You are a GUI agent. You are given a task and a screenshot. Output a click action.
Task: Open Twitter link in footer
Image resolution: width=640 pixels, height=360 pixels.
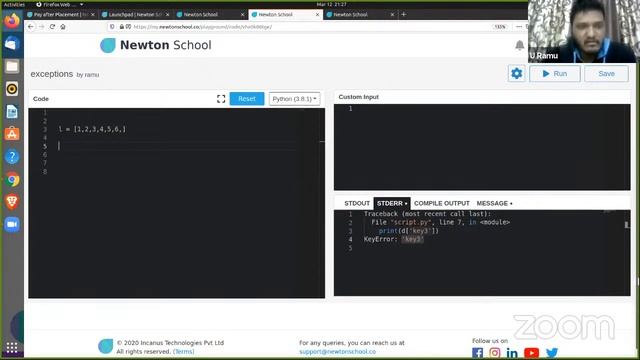(552, 352)
